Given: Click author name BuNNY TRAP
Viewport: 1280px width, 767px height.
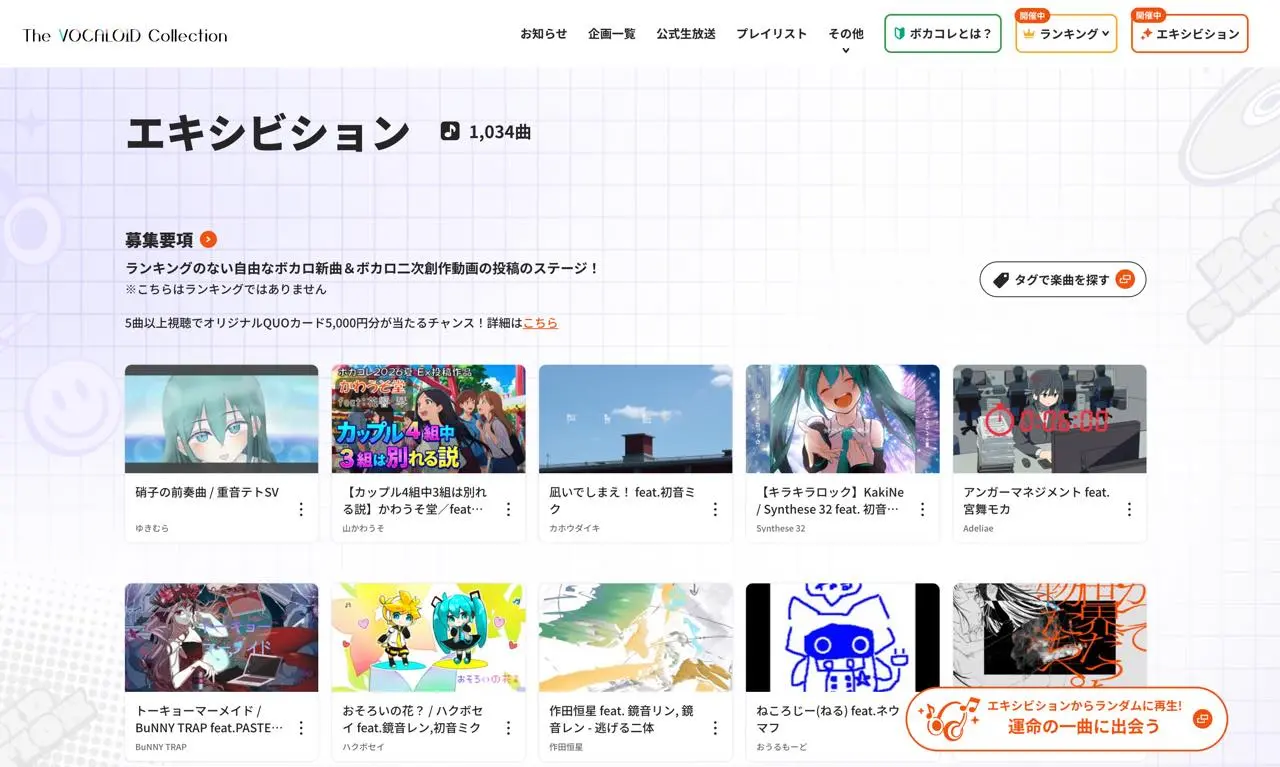Looking at the screenshot, I should click(161, 747).
